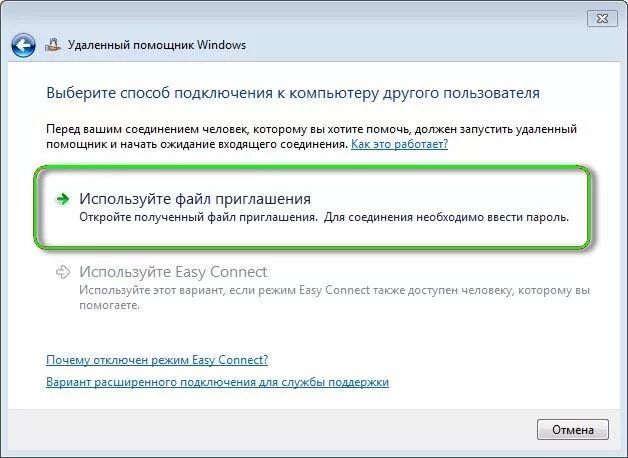Click the green arrow next to invitation file
628x458 pixels.
(63, 199)
